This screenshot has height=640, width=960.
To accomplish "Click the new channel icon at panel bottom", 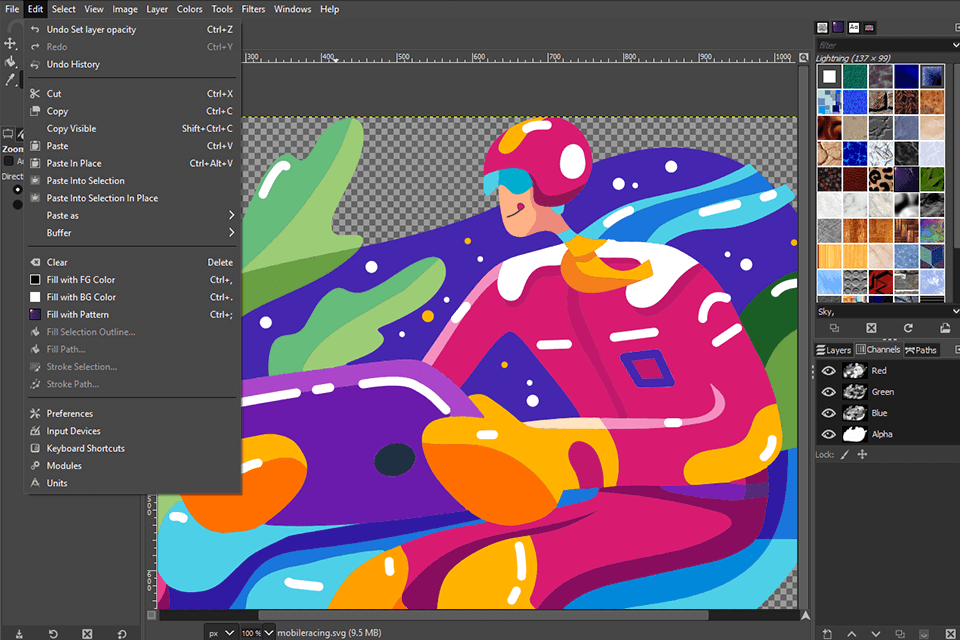I will [827, 633].
